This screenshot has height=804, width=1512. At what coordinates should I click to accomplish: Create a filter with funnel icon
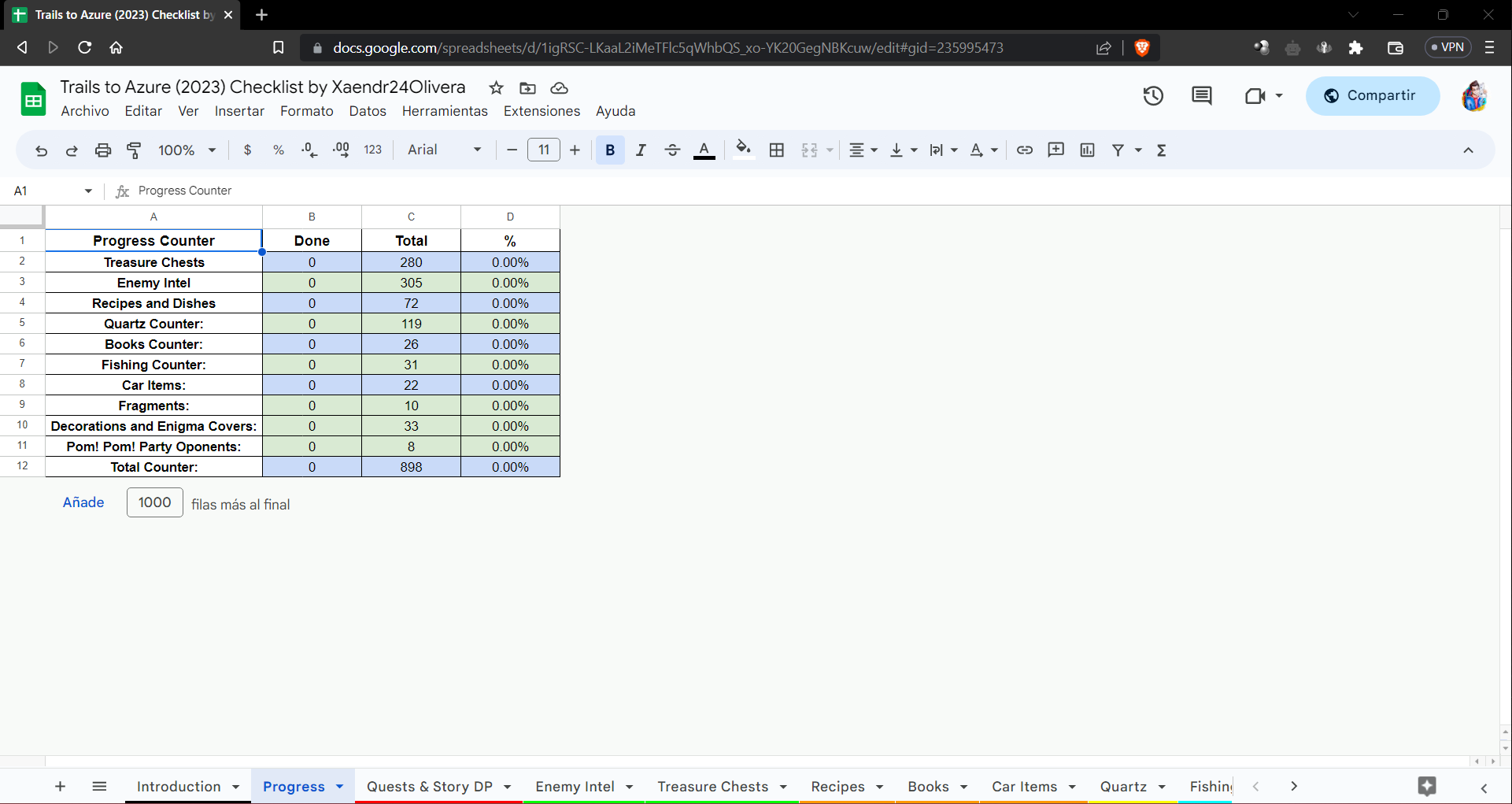[1118, 150]
